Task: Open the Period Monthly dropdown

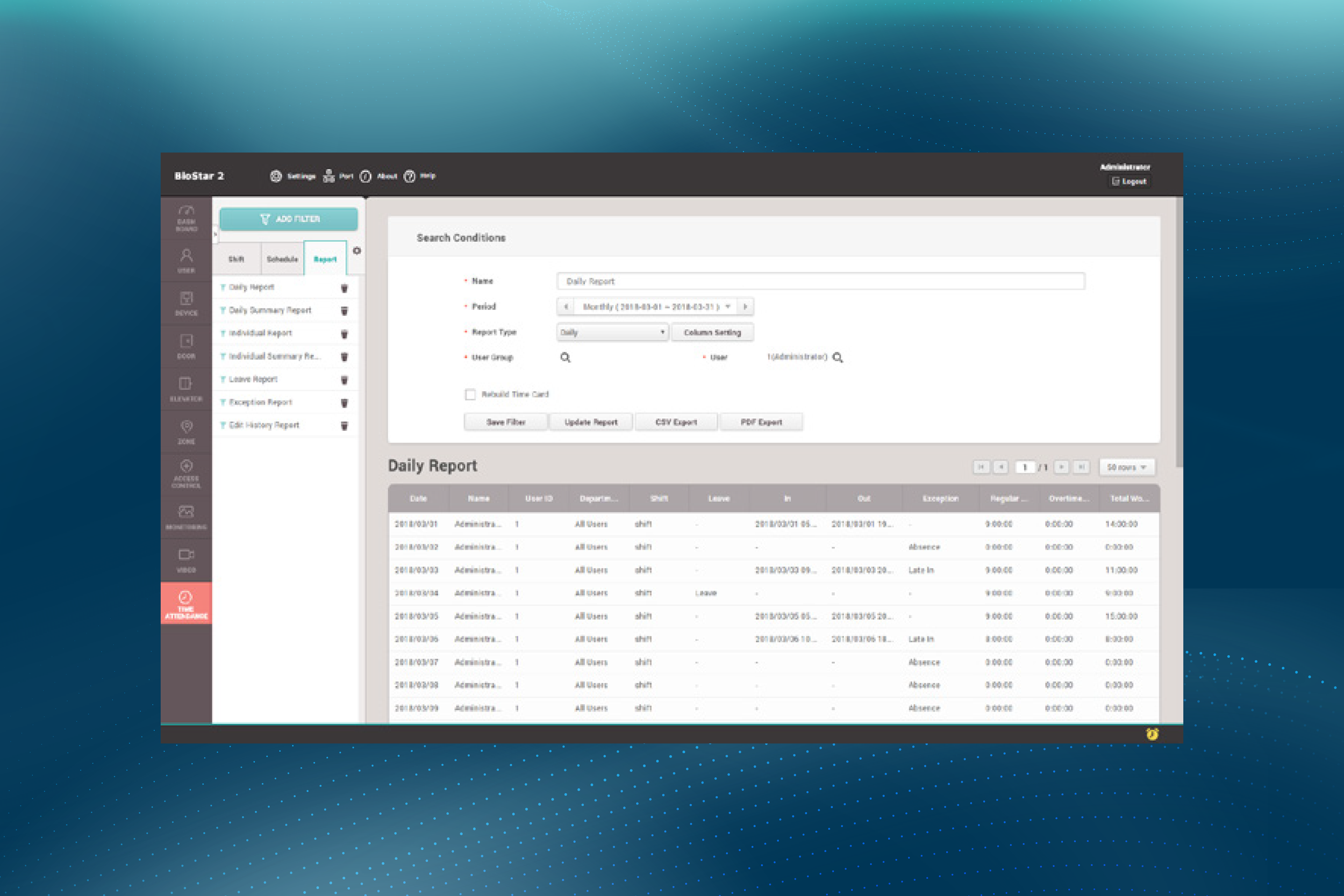Action: [655, 307]
